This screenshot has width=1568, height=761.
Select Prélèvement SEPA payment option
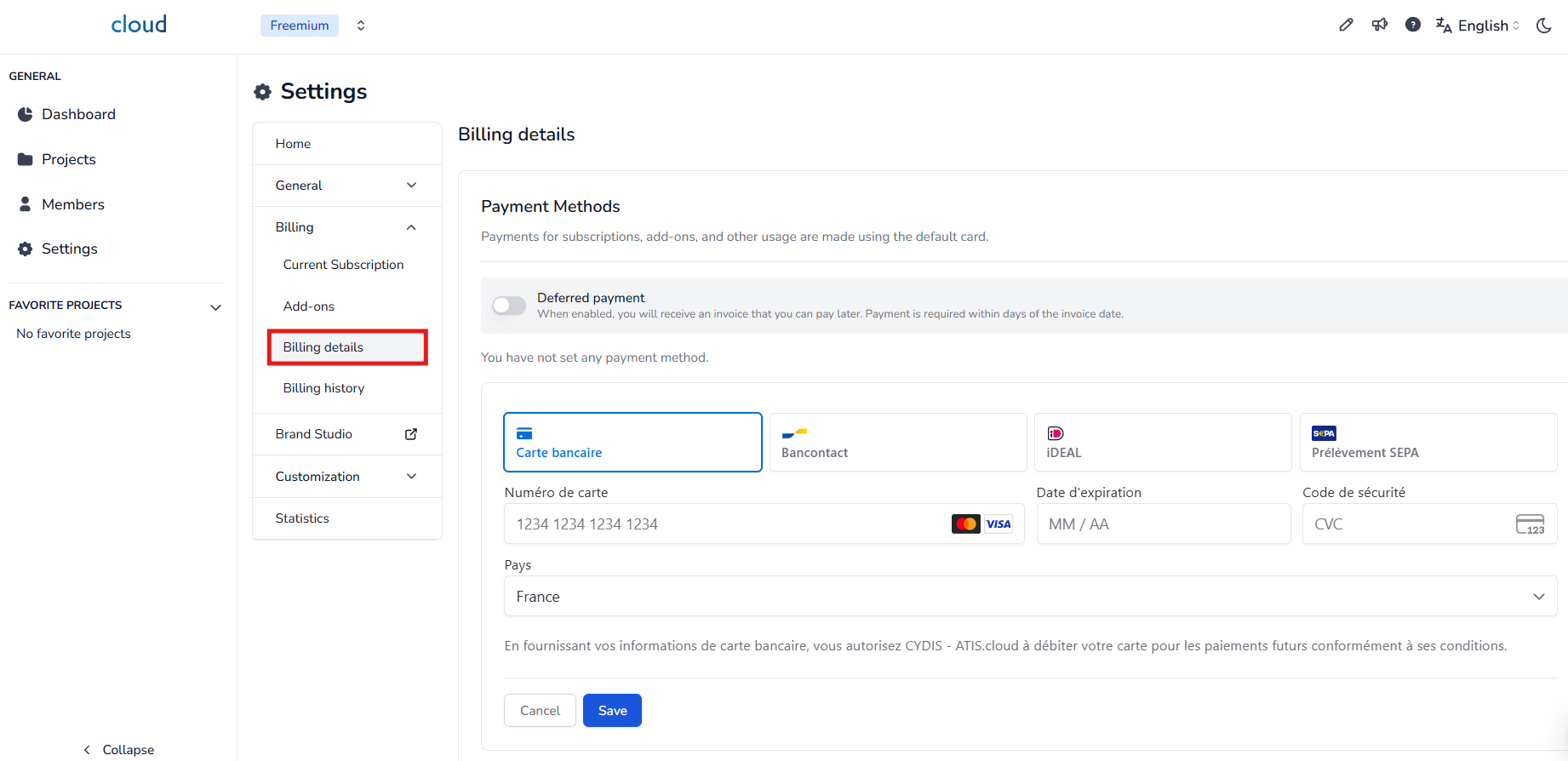[1428, 443]
